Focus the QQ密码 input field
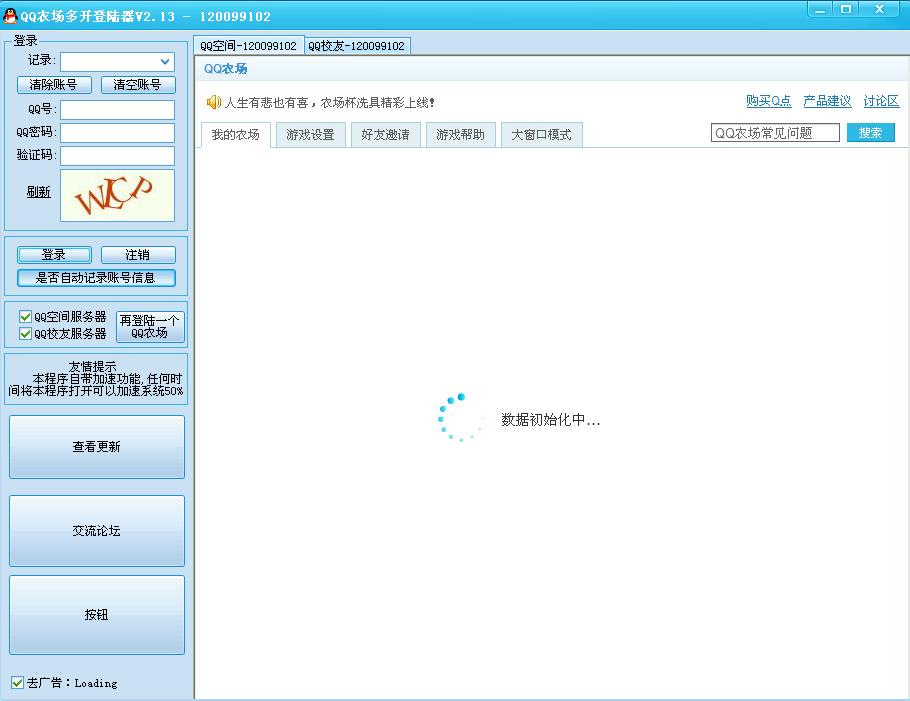This screenshot has height=701, width=910. click(x=117, y=133)
